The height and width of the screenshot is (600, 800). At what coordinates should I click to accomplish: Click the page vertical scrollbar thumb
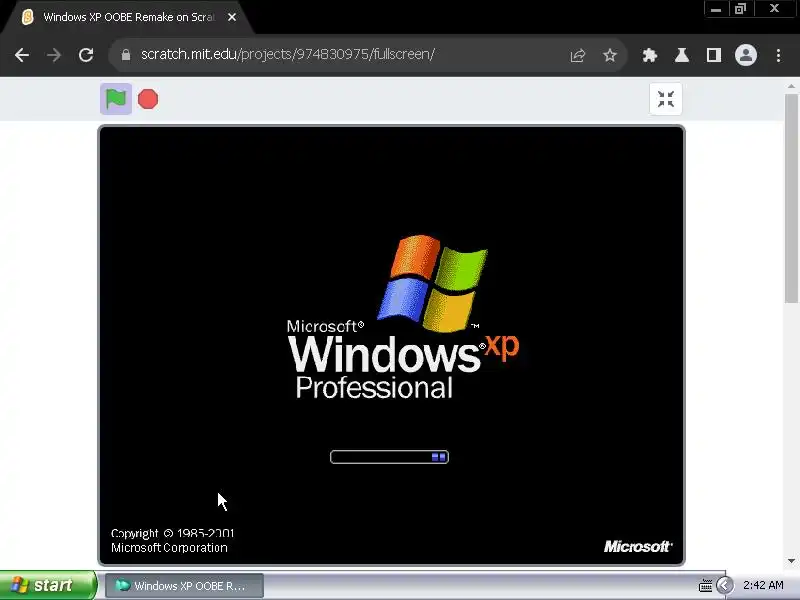point(791,199)
